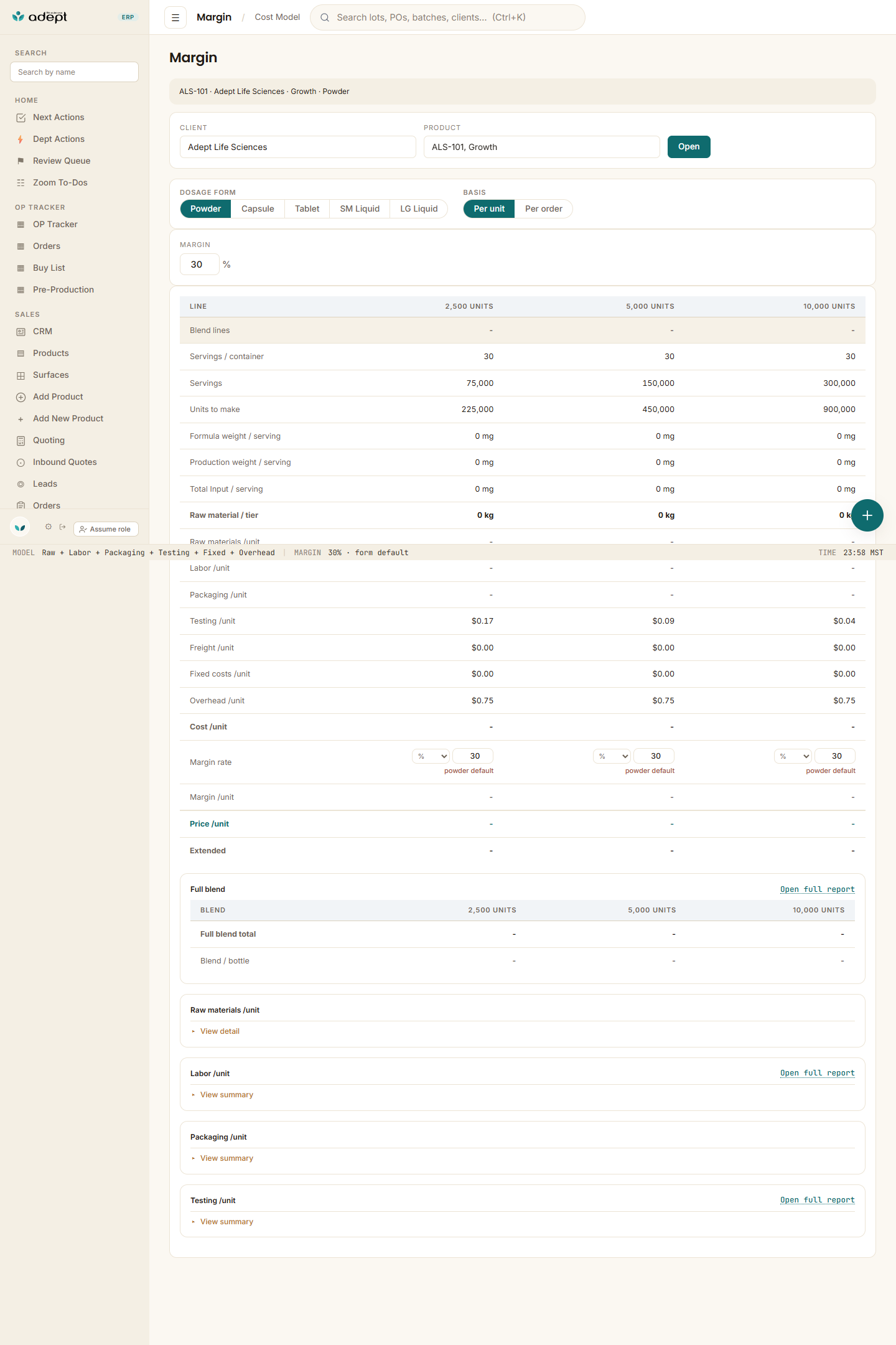Select the Tablet dosage form

[x=307, y=209]
